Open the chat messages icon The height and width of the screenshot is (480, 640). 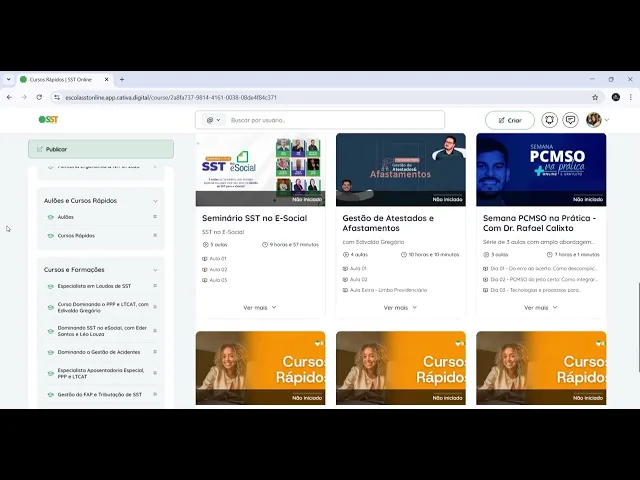pos(570,120)
